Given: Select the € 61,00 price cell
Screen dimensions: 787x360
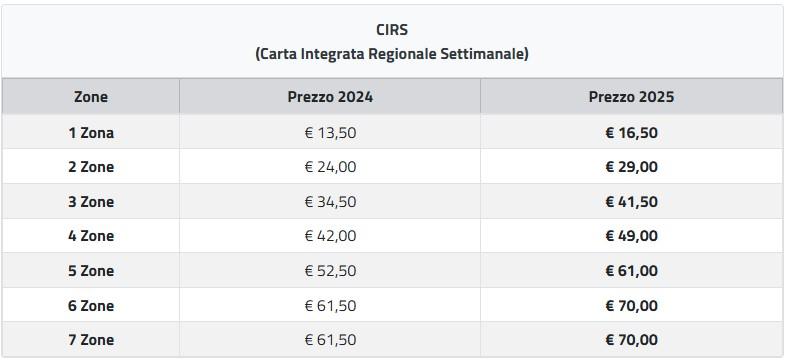Looking at the screenshot, I should coord(631,271).
